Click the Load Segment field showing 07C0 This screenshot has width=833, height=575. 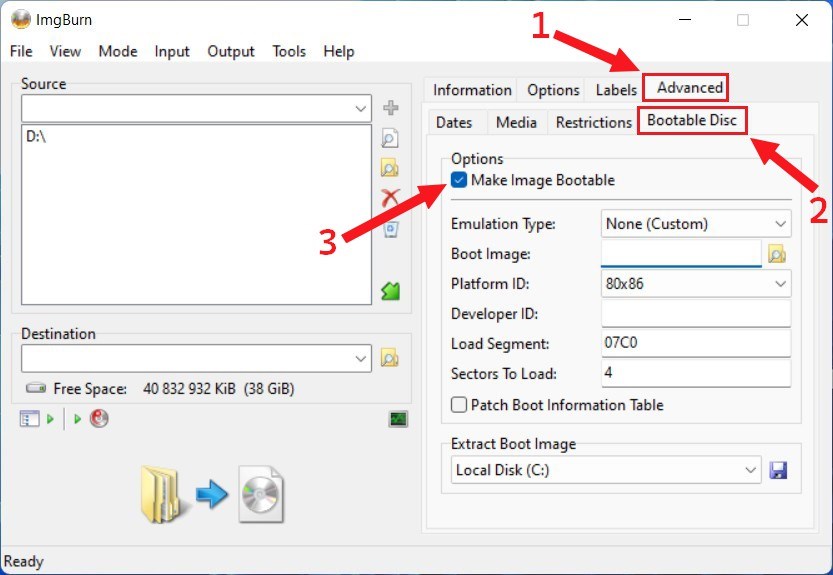pos(696,343)
